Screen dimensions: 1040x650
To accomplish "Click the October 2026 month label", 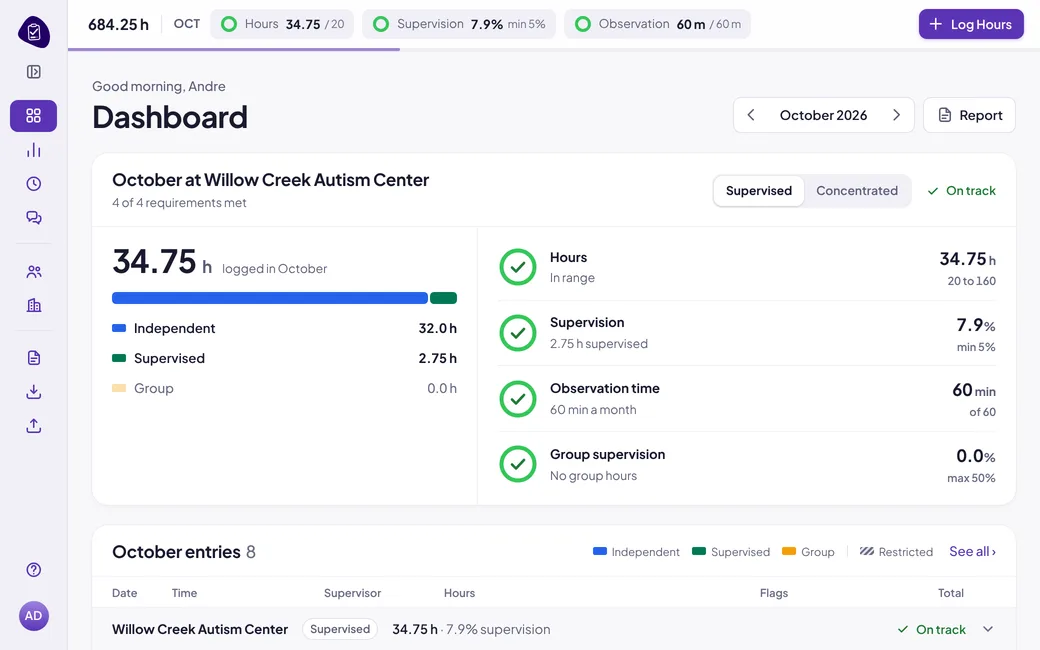I will click(823, 115).
